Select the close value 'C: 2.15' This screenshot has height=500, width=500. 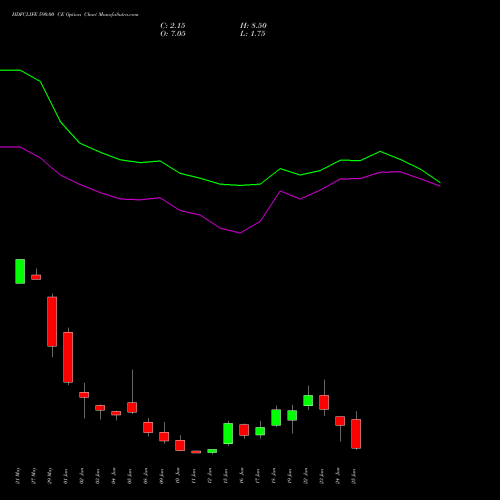[173, 26]
